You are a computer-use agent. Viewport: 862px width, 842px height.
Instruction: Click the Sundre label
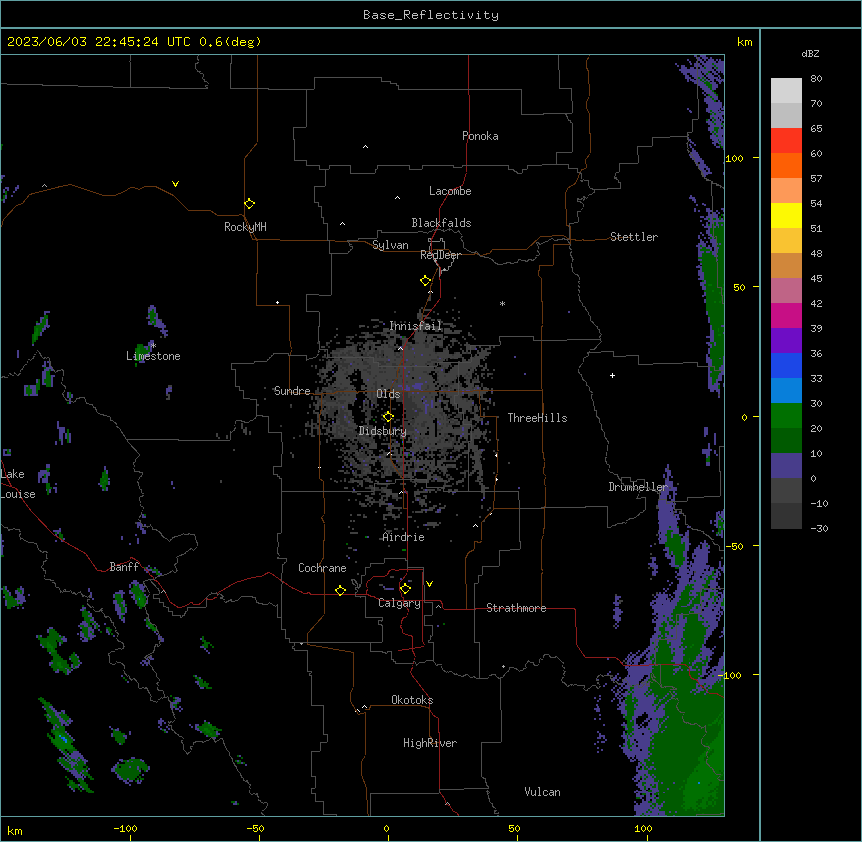pos(292,391)
